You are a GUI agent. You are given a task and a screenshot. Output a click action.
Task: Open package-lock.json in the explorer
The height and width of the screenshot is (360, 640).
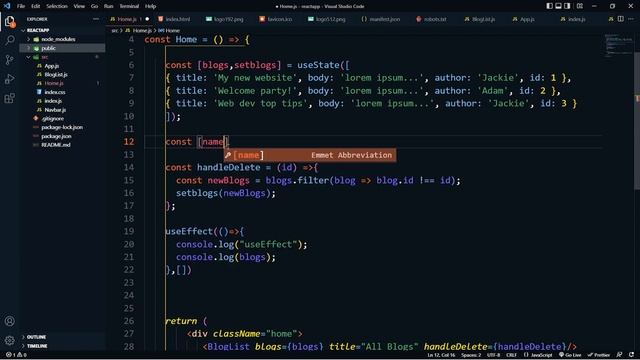(62, 127)
